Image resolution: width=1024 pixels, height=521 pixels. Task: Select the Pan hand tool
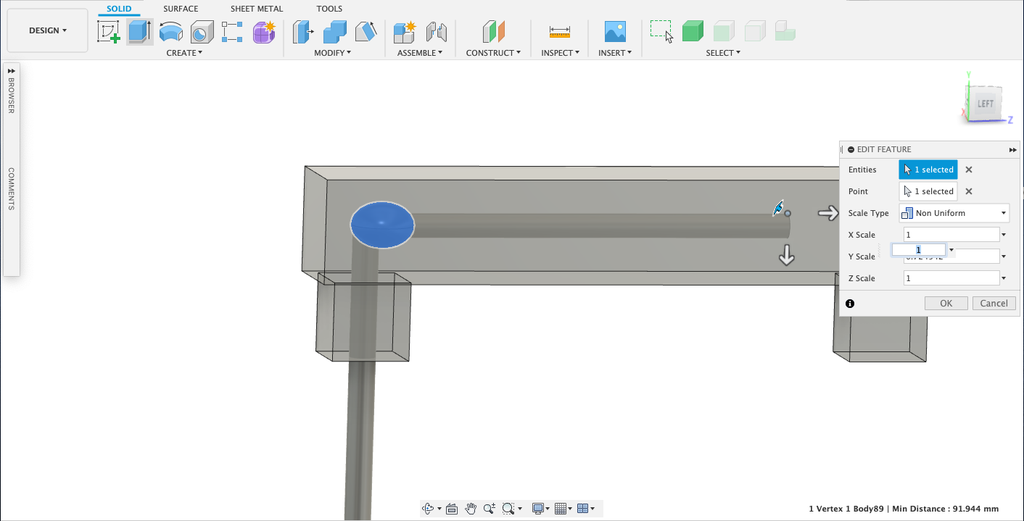(x=470, y=509)
